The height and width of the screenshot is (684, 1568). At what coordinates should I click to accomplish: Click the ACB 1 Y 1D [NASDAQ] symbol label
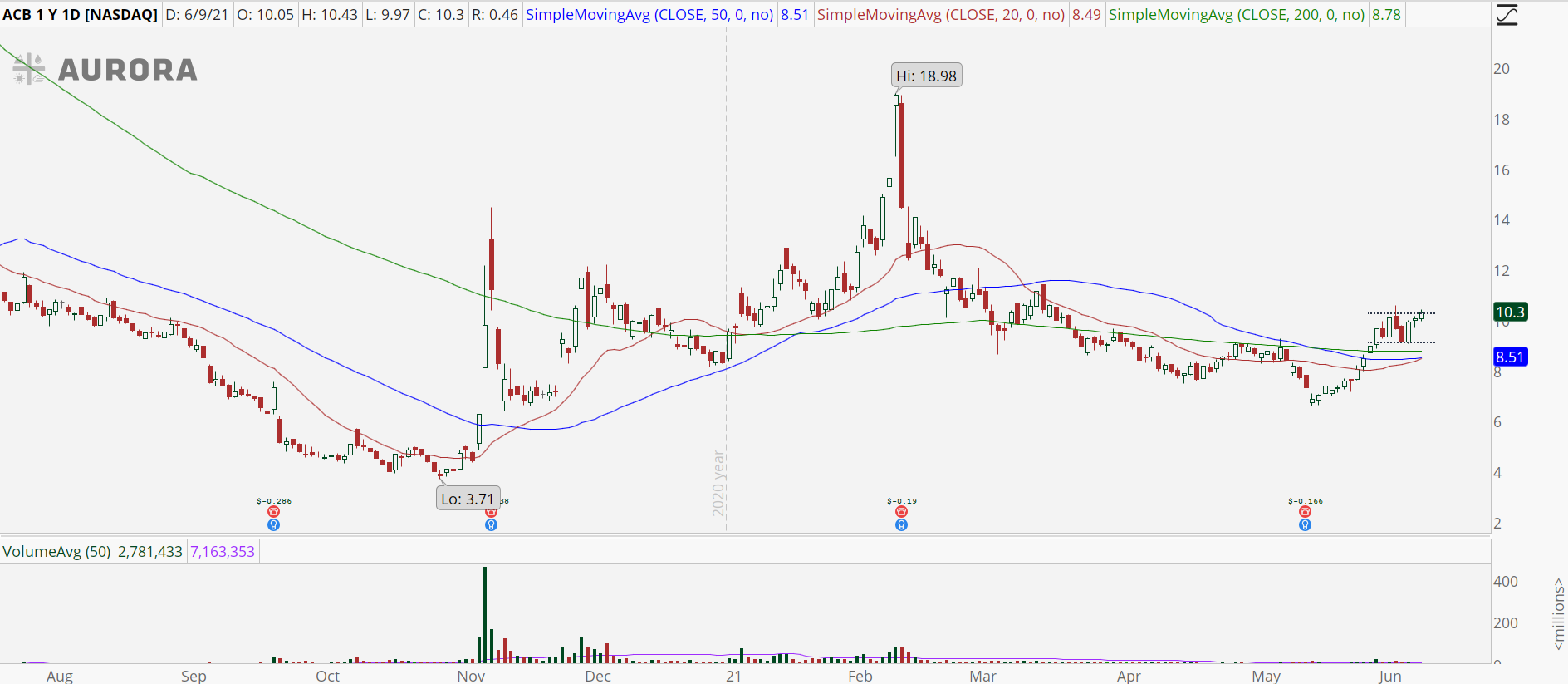pos(81,15)
